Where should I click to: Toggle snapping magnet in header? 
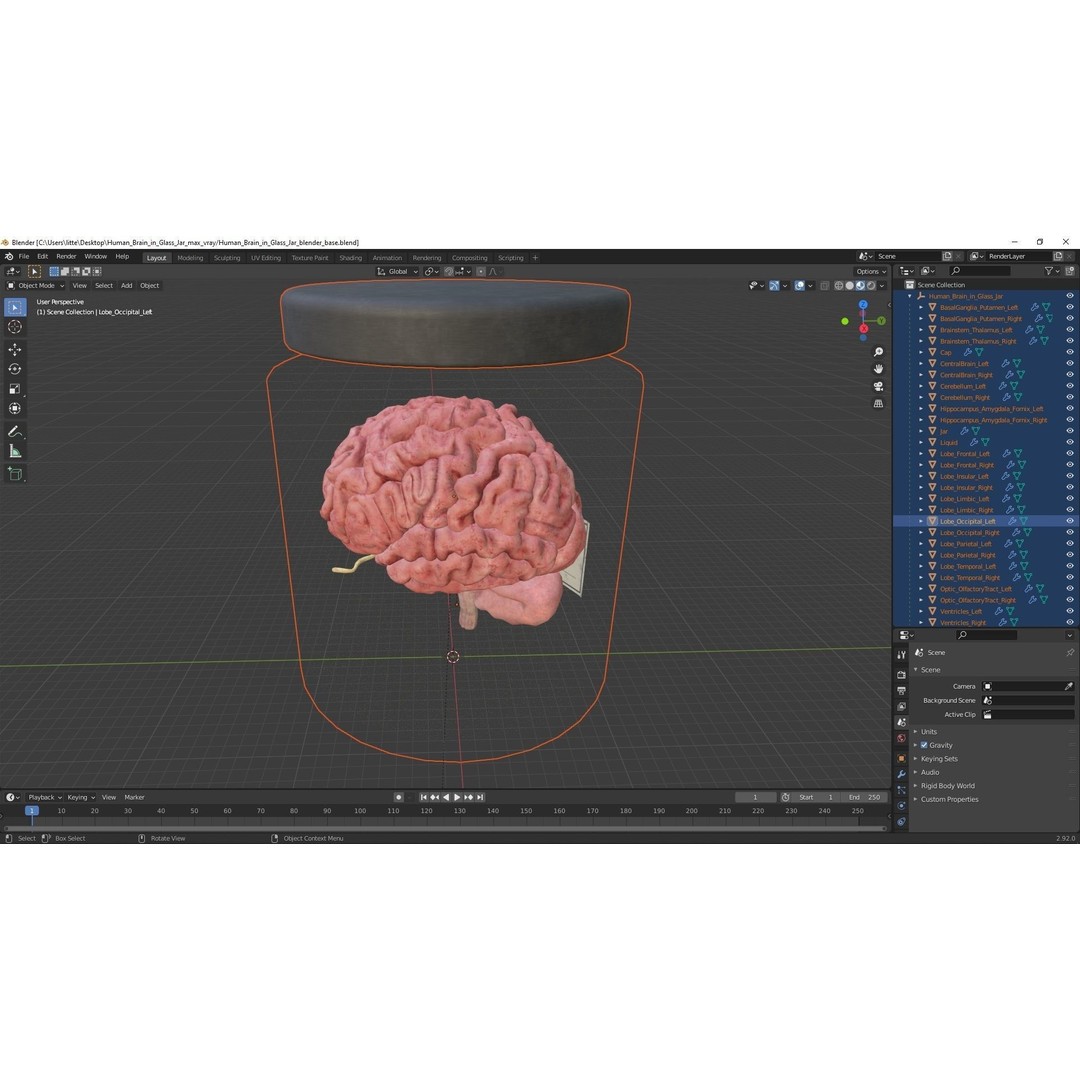pyautogui.click(x=449, y=271)
